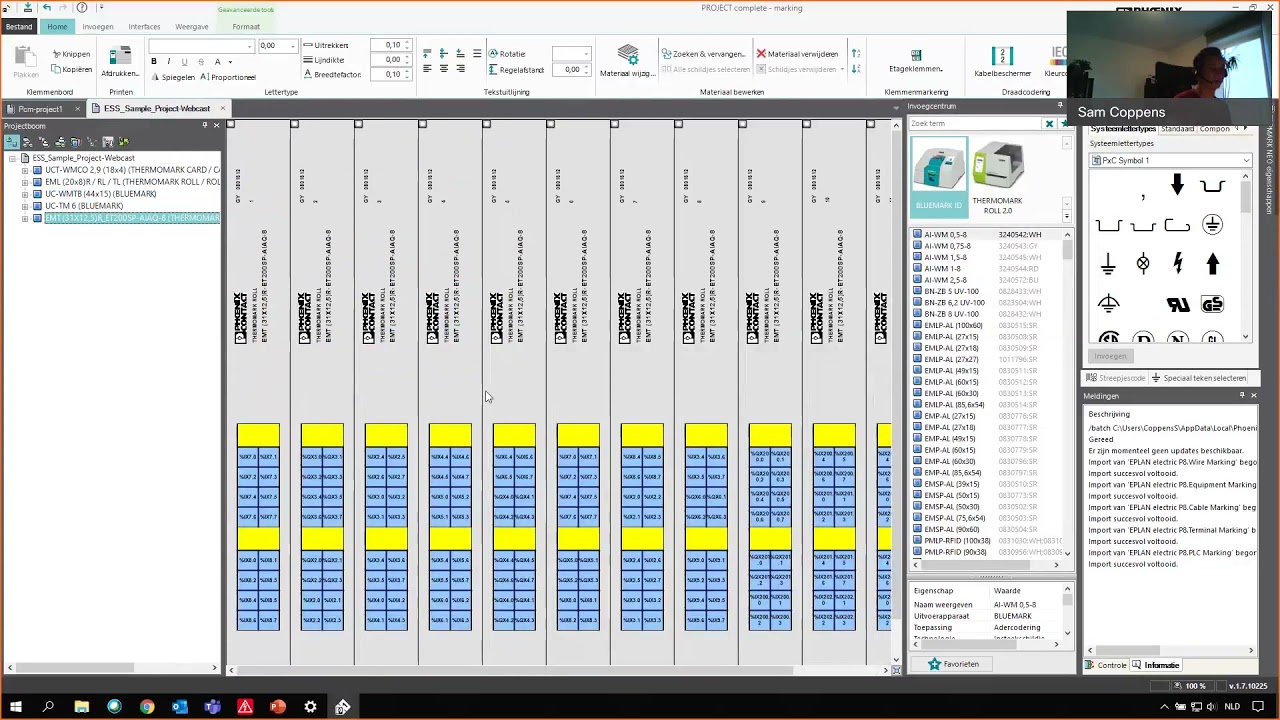Clear the Zoek term search field
Image resolution: width=1280 pixels, height=720 pixels.
pyautogui.click(x=1049, y=124)
